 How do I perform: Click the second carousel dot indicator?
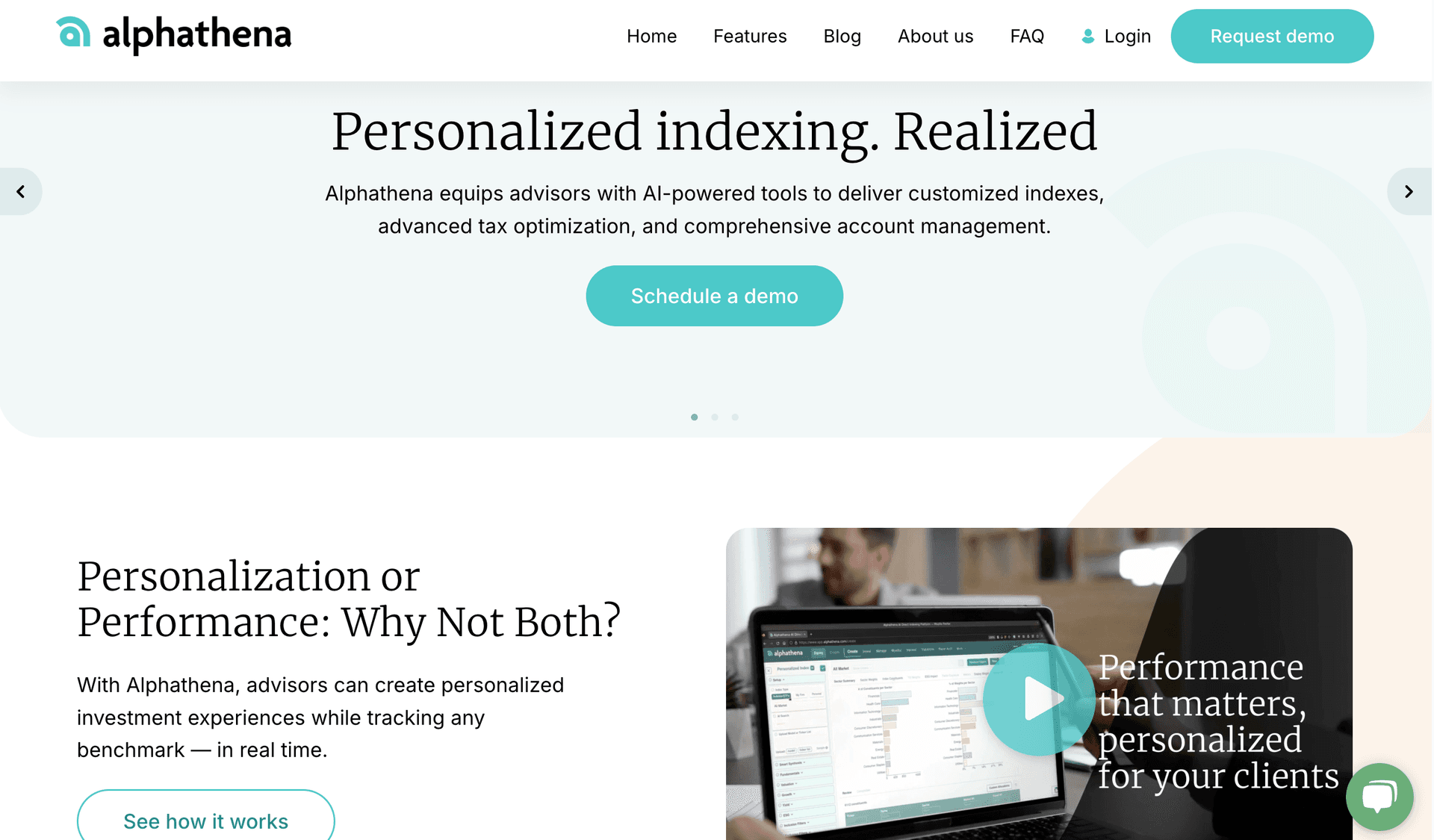click(714, 417)
